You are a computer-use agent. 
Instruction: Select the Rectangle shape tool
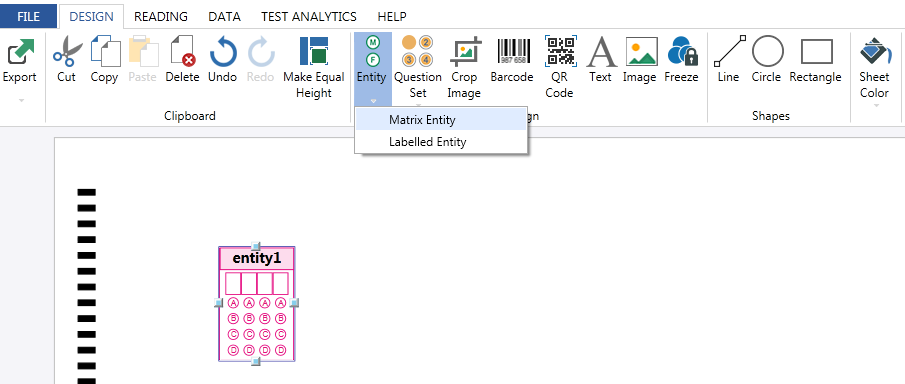(816, 59)
